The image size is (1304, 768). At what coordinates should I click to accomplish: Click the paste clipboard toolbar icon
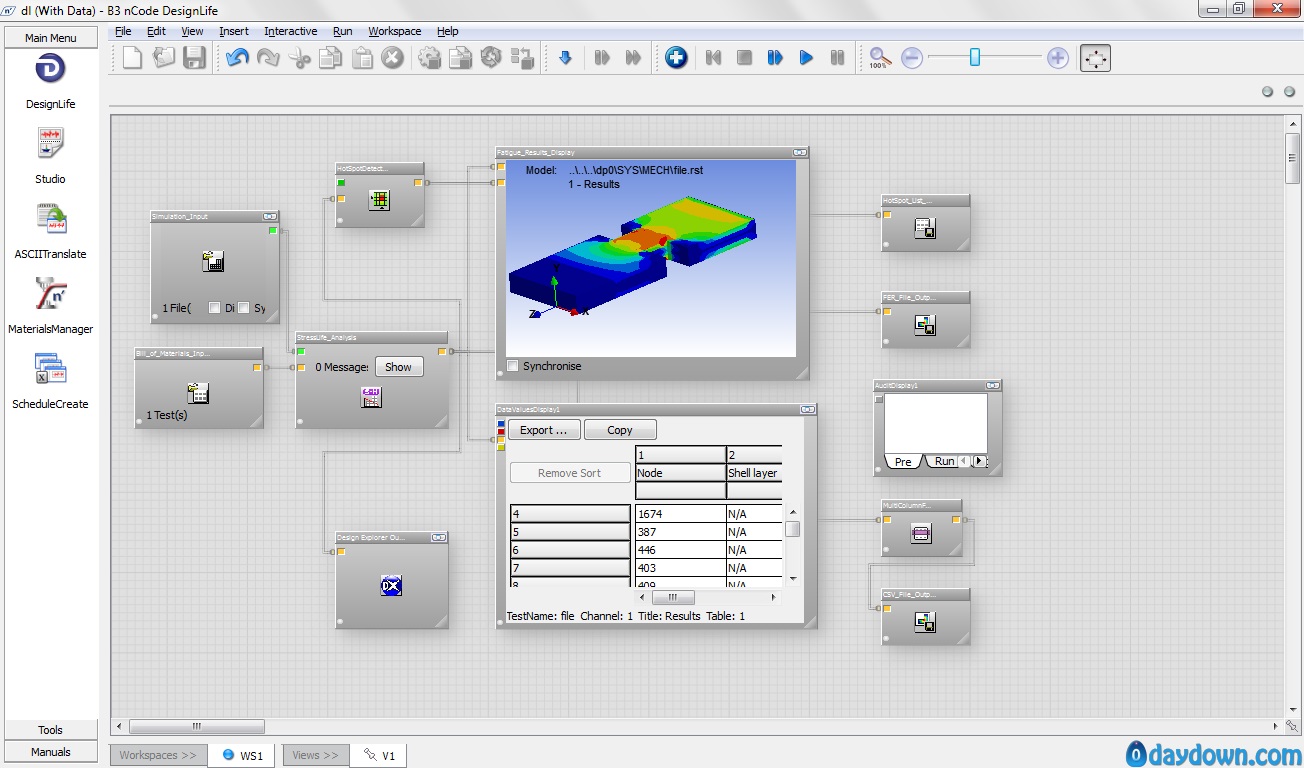tap(362, 58)
